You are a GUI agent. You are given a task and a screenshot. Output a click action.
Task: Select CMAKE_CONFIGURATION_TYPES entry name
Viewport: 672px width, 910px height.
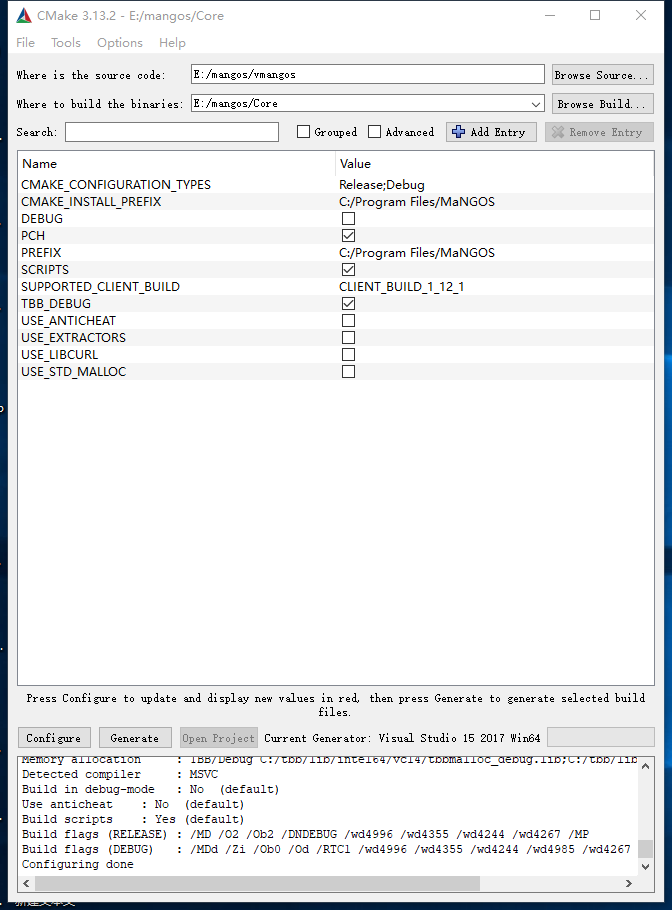pos(116,185)
